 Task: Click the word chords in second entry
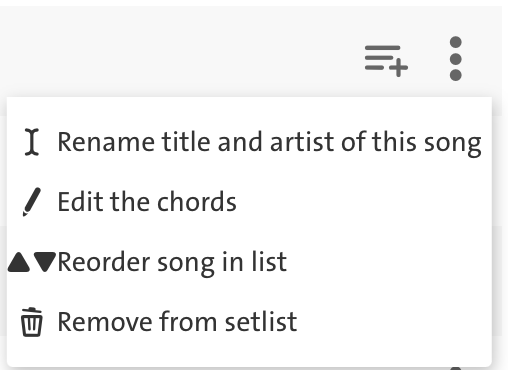point(197,202)
